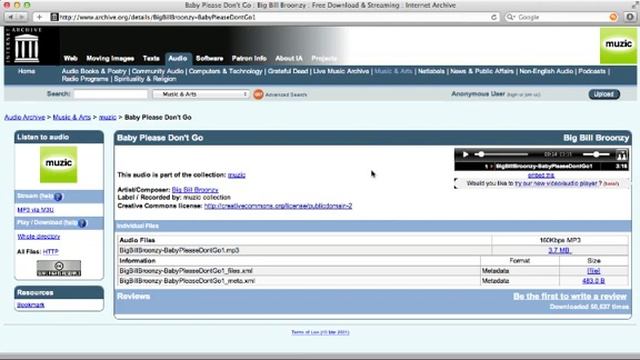Open the Web tab
The width and height of the screenshot is (640, 360).
tap(71, 58)
